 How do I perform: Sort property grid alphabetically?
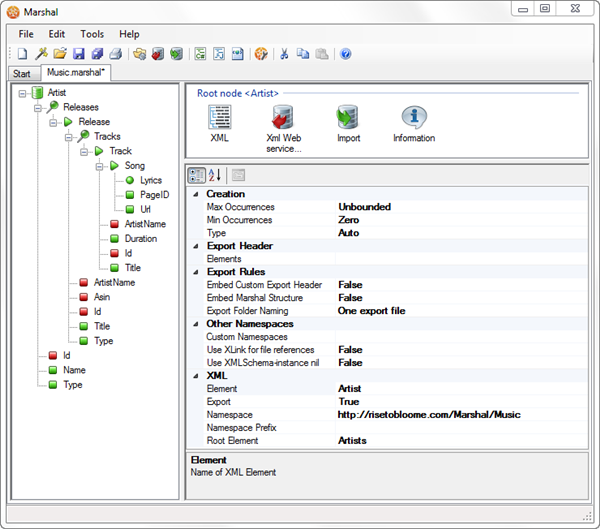215,175
